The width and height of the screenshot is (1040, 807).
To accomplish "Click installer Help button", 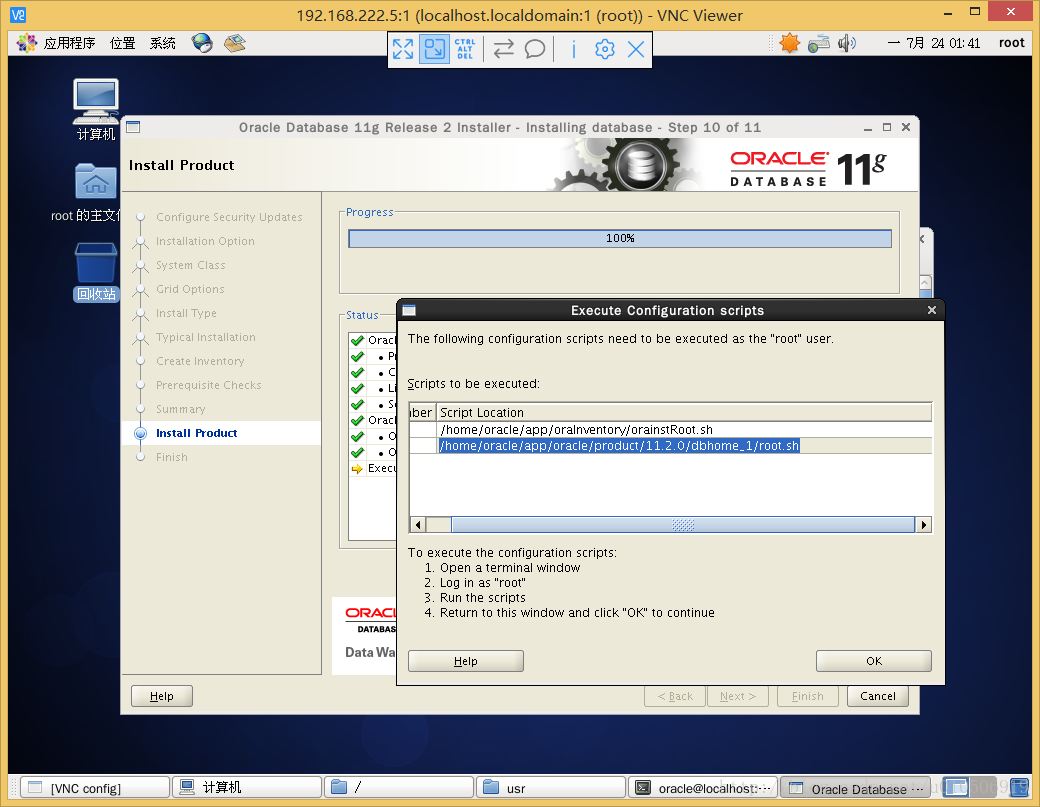I will point(162,696).
